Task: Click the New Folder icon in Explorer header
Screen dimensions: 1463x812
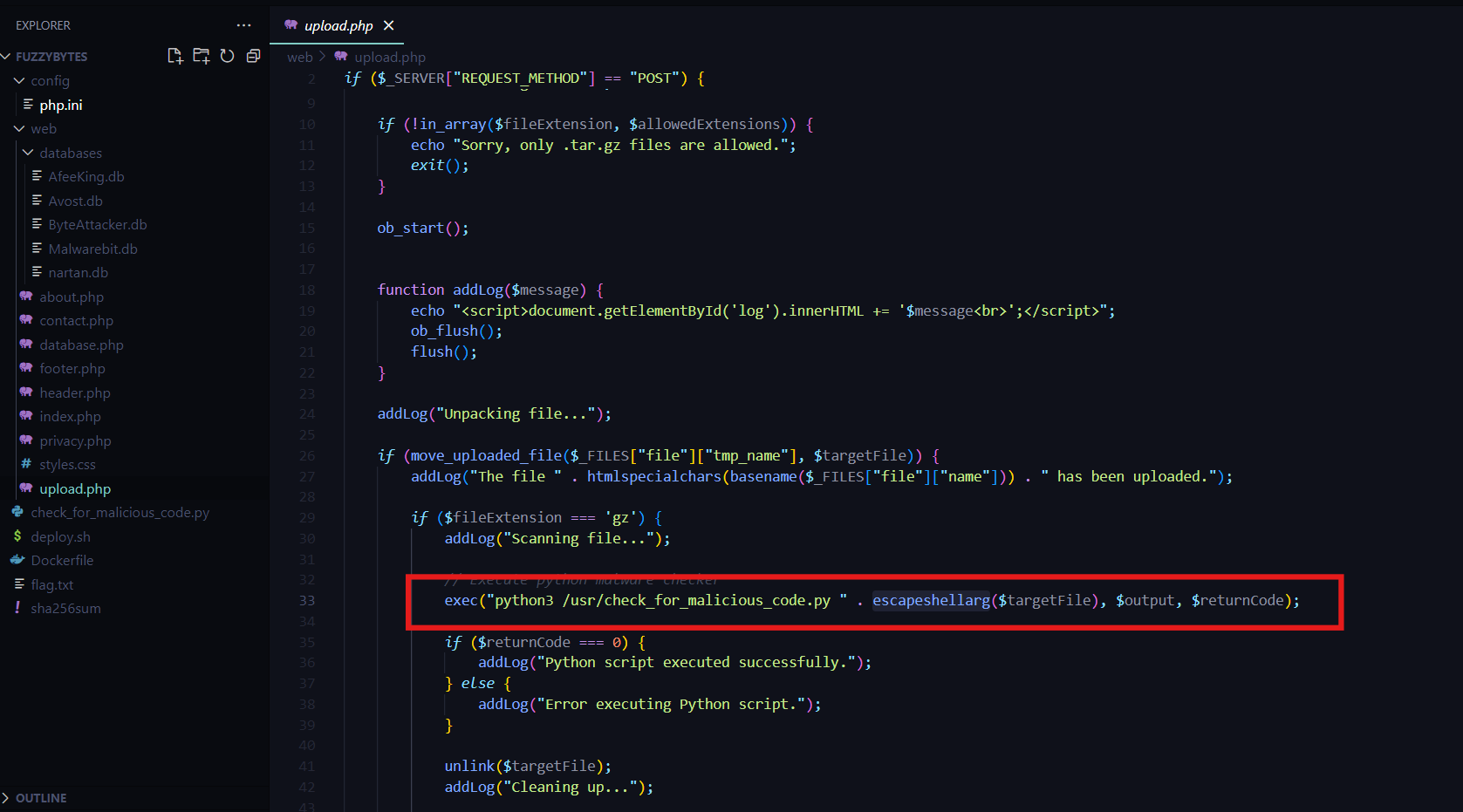Action: pyautogui.click(x=202, y=56)
